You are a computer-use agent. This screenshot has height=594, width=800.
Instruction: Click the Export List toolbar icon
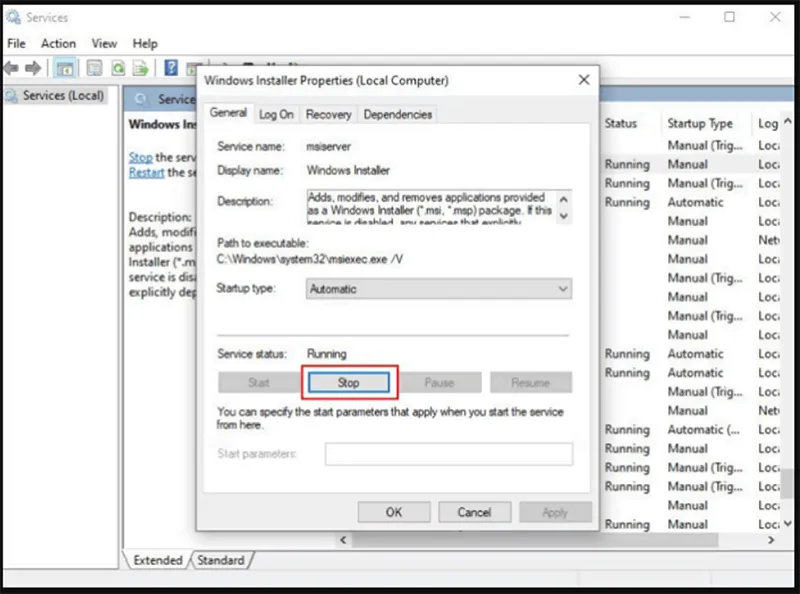pyautogui.click(x=140, y=68)
